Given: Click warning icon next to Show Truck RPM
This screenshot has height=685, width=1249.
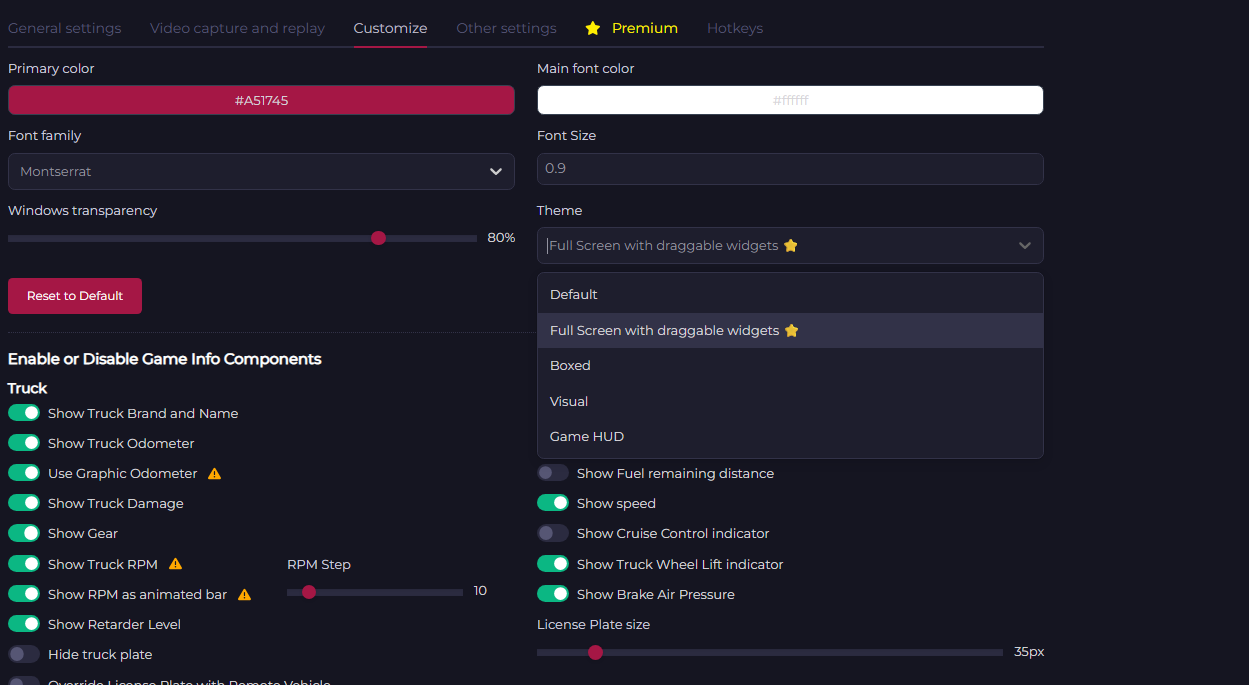Looking at the screenshot, I should pyautogui.click(x=175, y=564).
